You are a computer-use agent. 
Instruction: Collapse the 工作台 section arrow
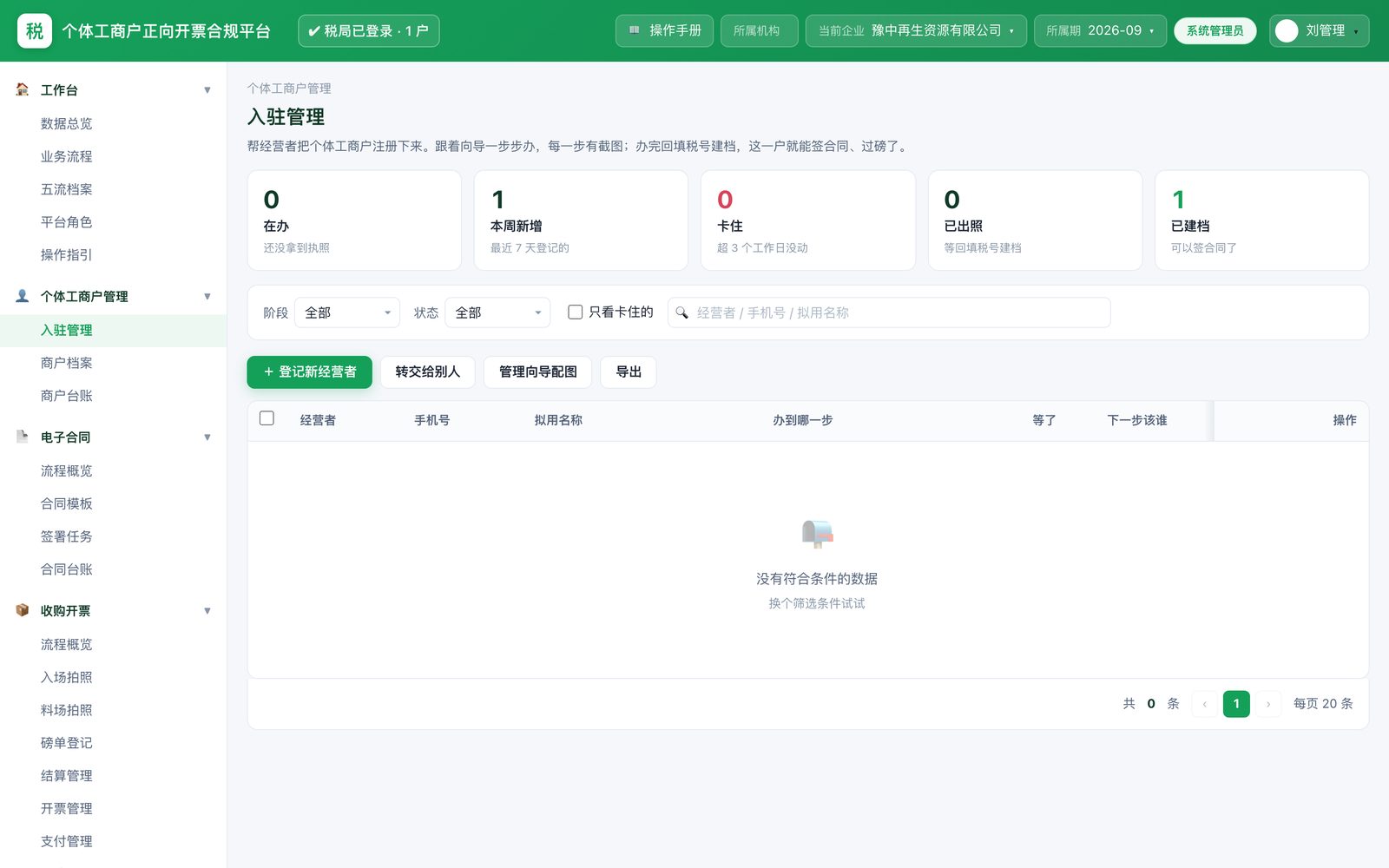pyautogui.click(x=207, y=89)
